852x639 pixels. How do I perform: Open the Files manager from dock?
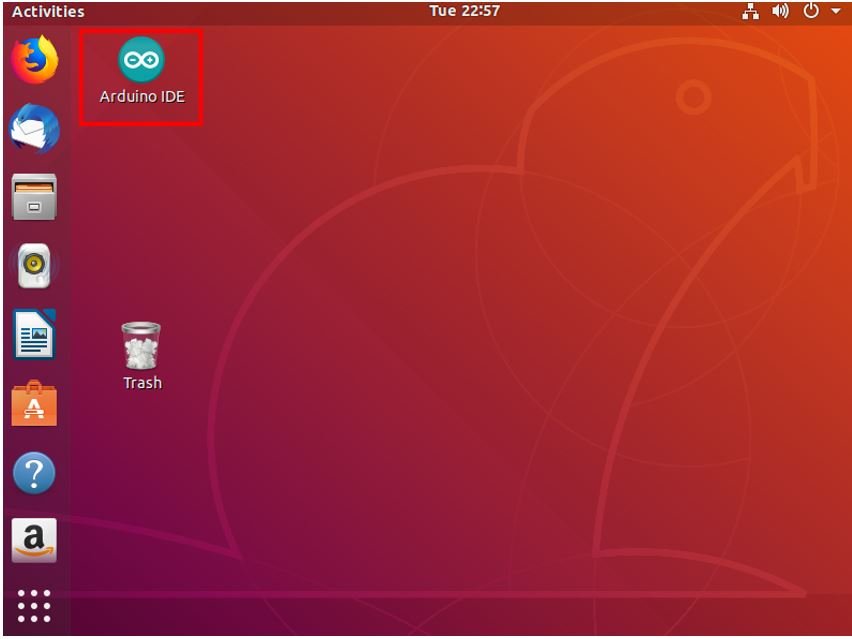pyautogui.click(x=34, y=197)
